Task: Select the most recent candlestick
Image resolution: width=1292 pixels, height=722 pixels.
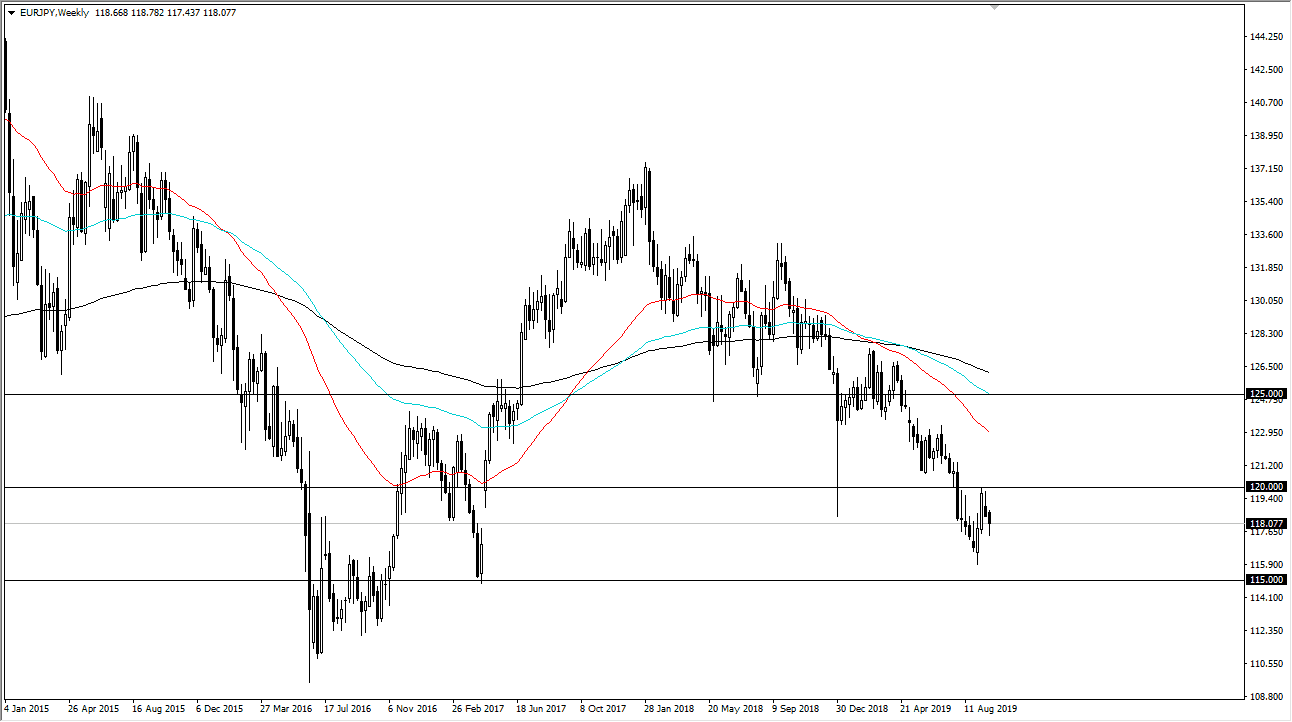Action: pos(989,515)
